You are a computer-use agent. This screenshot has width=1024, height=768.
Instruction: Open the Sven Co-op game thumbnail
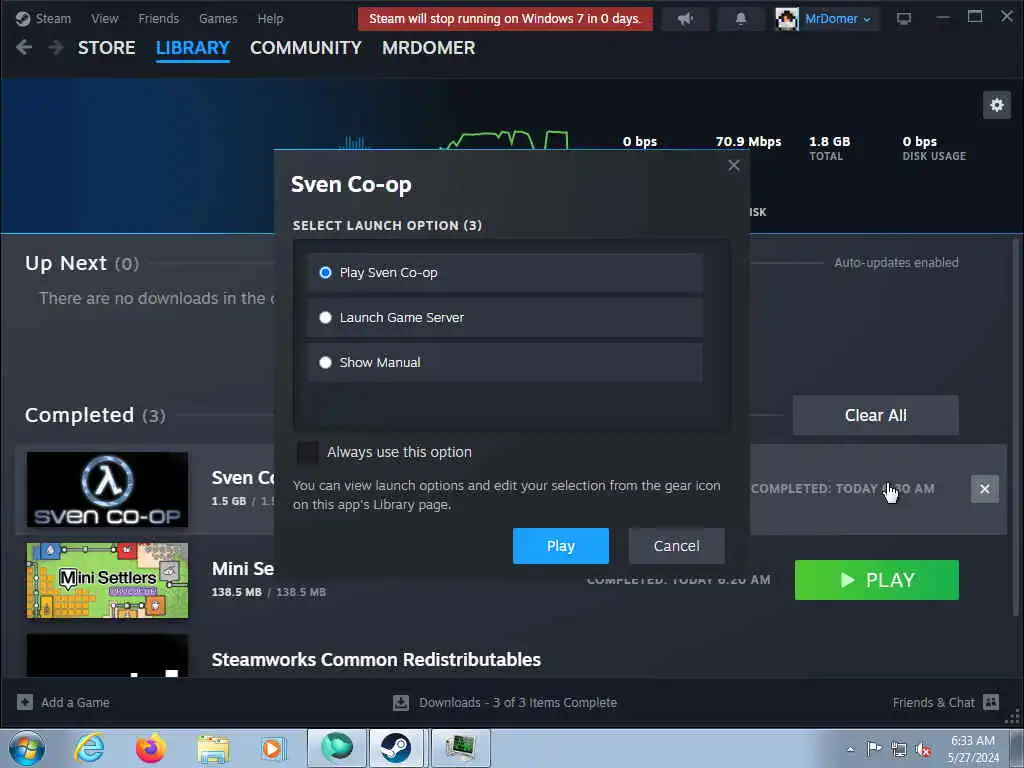click(107, 489)
